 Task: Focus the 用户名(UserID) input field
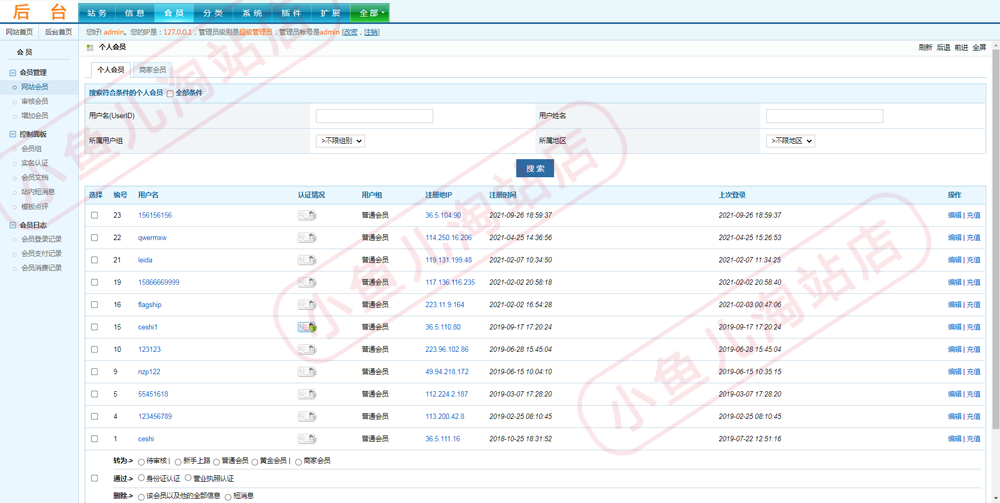tap(374, 116)
